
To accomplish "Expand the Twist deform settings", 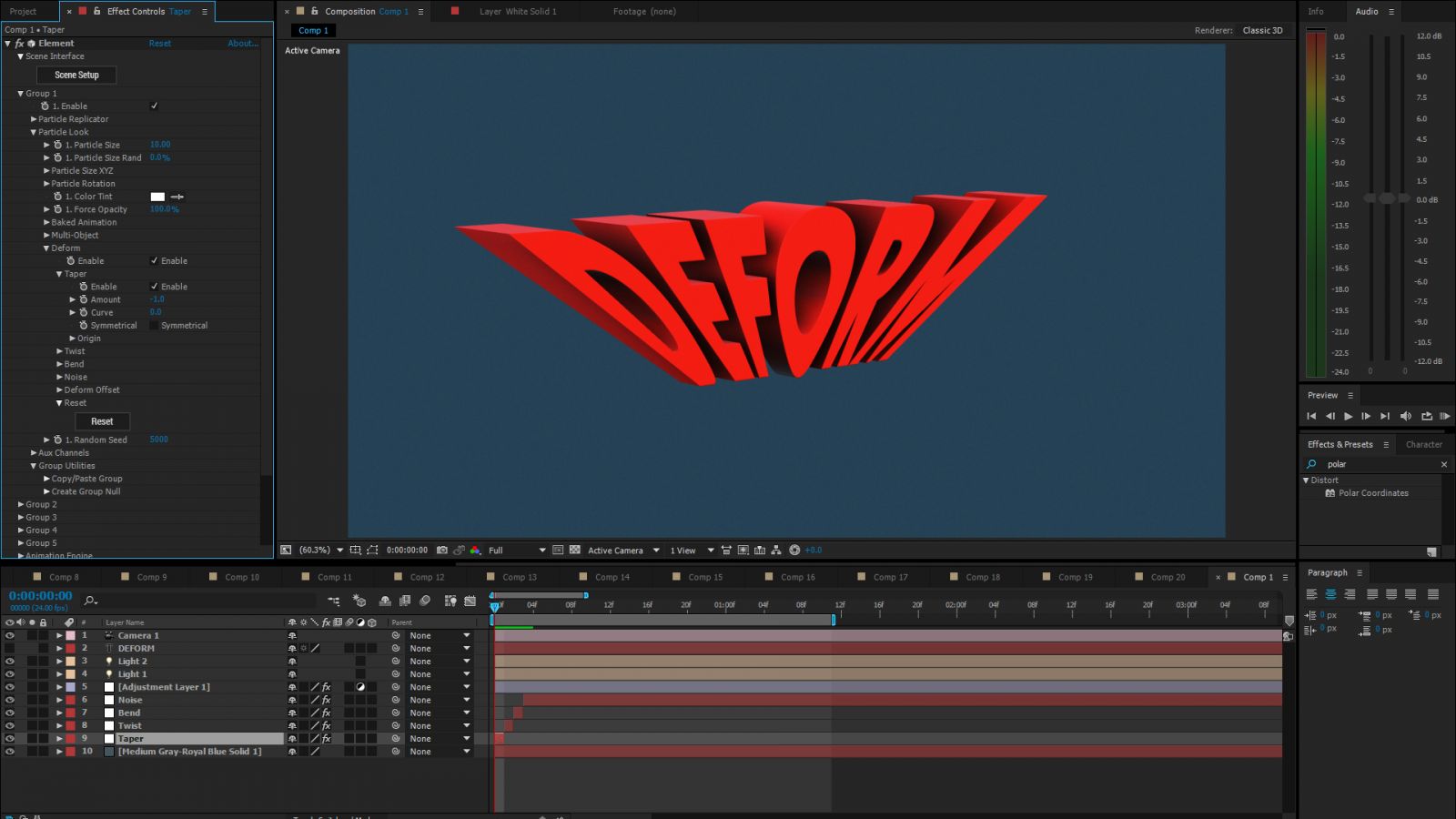I will click(x=60, y=351).
